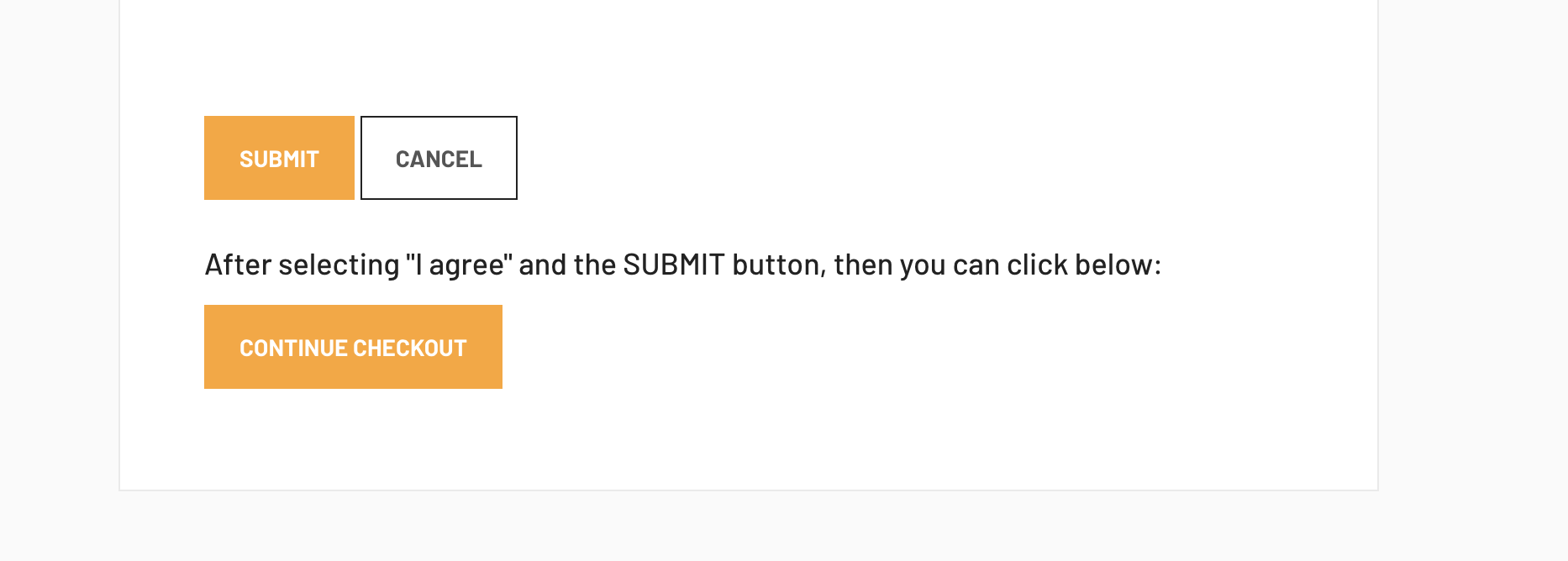This screenshot has width=1568, height=561.
Task: Click the orange SUBMIT button
Action: tap(279, 158)
